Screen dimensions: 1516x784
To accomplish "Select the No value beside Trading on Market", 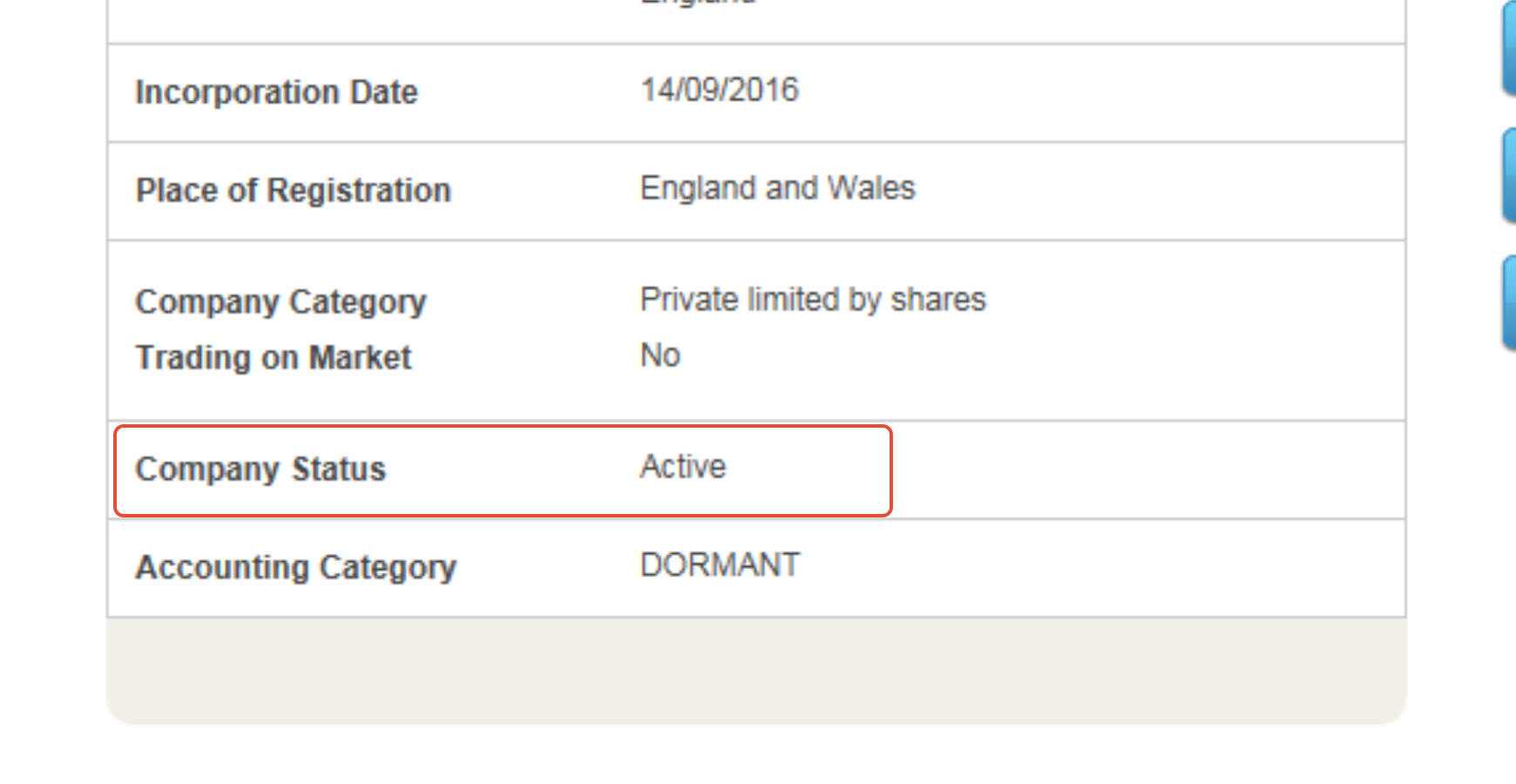I will click(x=660, y=355).
